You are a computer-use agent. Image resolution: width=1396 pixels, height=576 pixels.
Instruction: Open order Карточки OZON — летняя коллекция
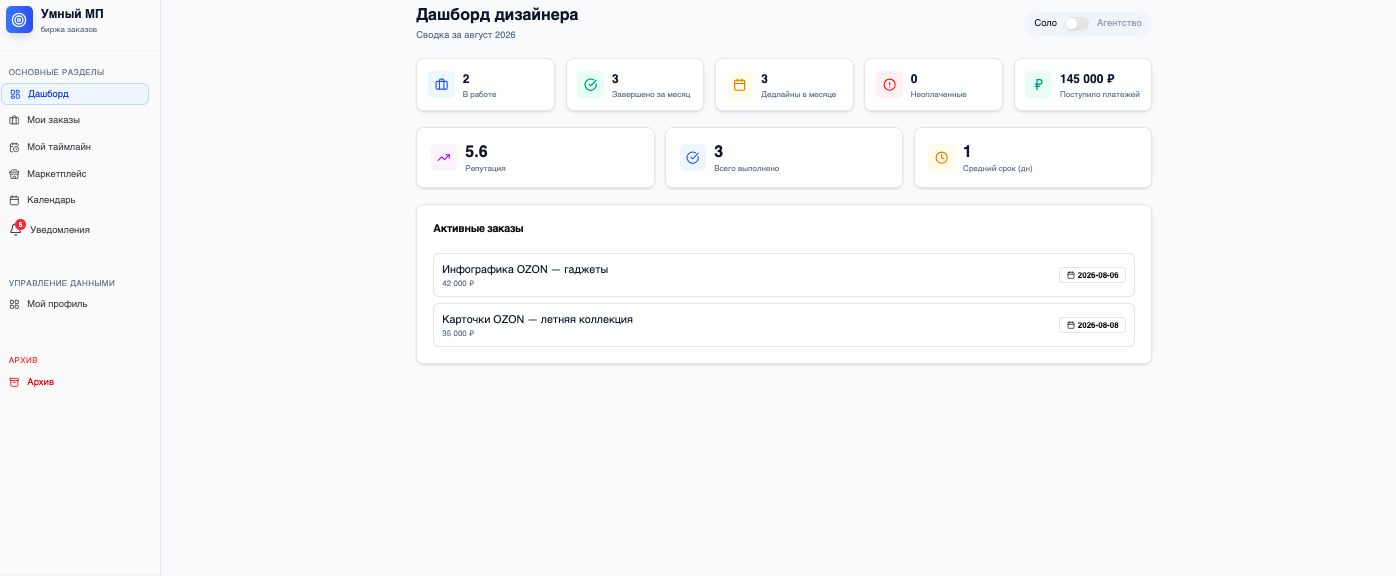[x=784, y=325]
